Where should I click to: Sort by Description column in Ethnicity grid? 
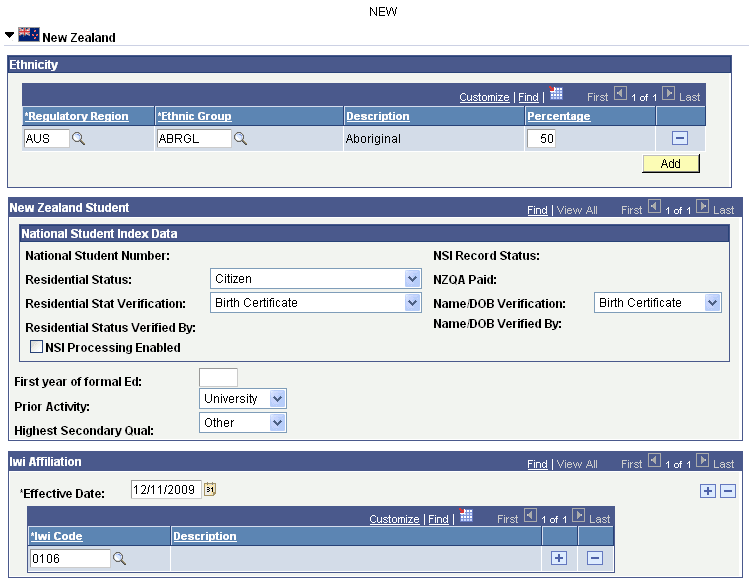[x=378, y=116]
